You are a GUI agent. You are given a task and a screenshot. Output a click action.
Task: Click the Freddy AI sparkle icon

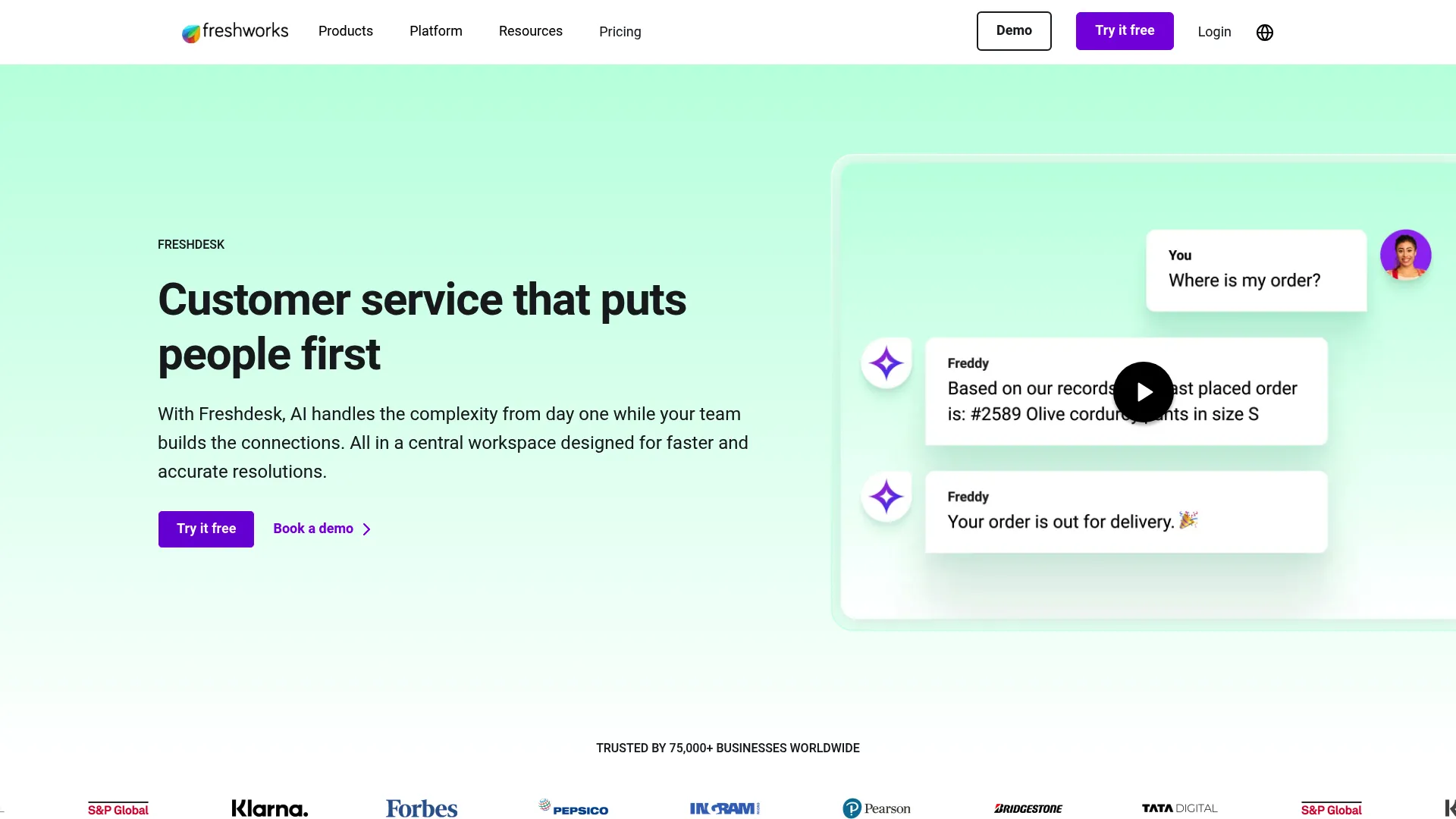[885, 362]
